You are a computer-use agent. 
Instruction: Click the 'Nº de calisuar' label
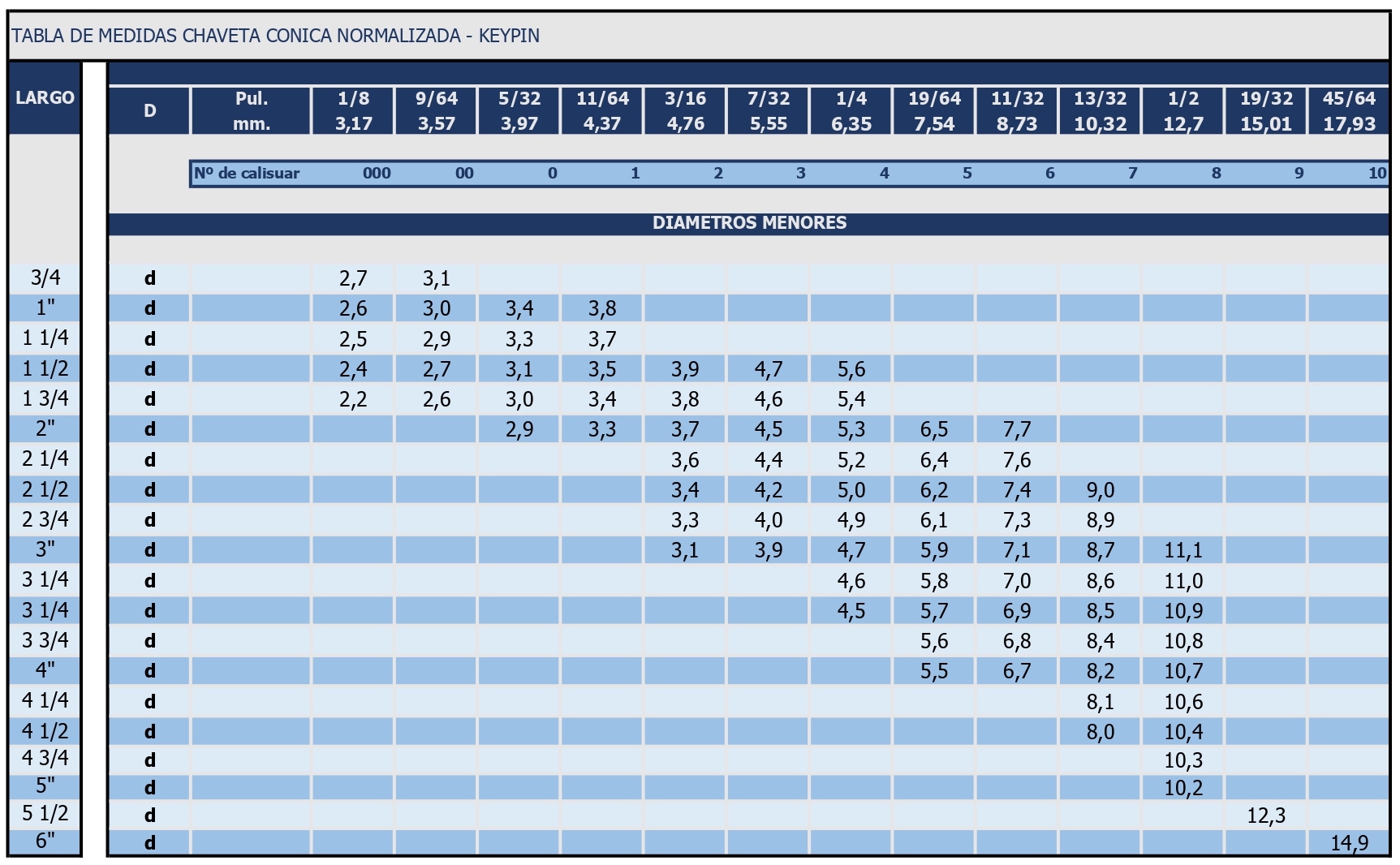[247, 173]
